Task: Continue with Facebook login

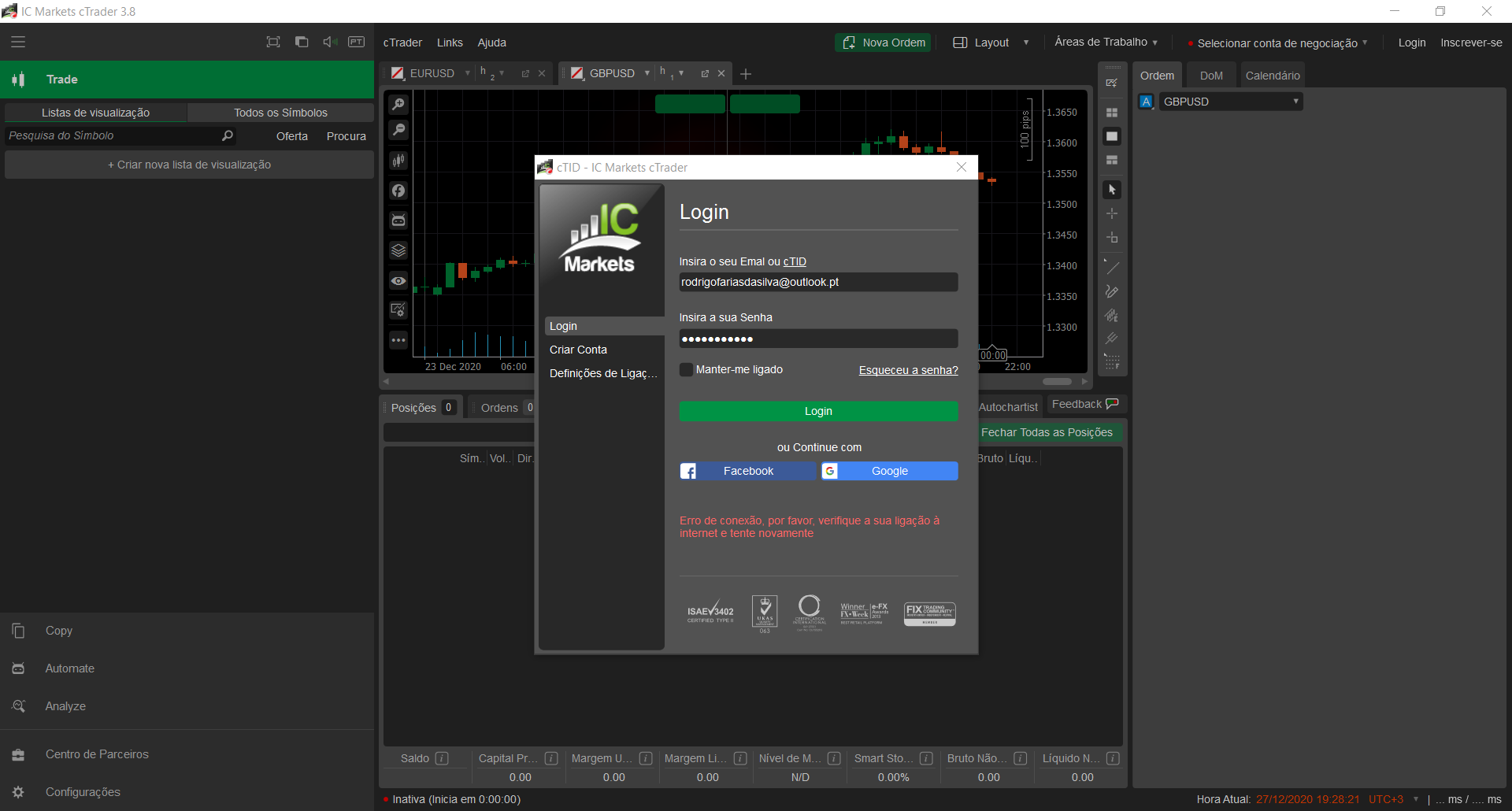Action: click(748, 471)
